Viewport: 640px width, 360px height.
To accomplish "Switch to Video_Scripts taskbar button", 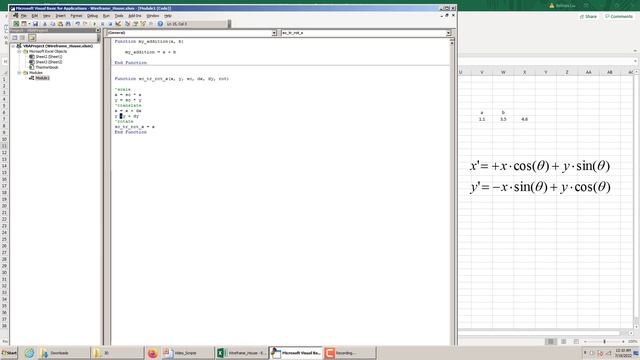I will click(x=187, y=353).
